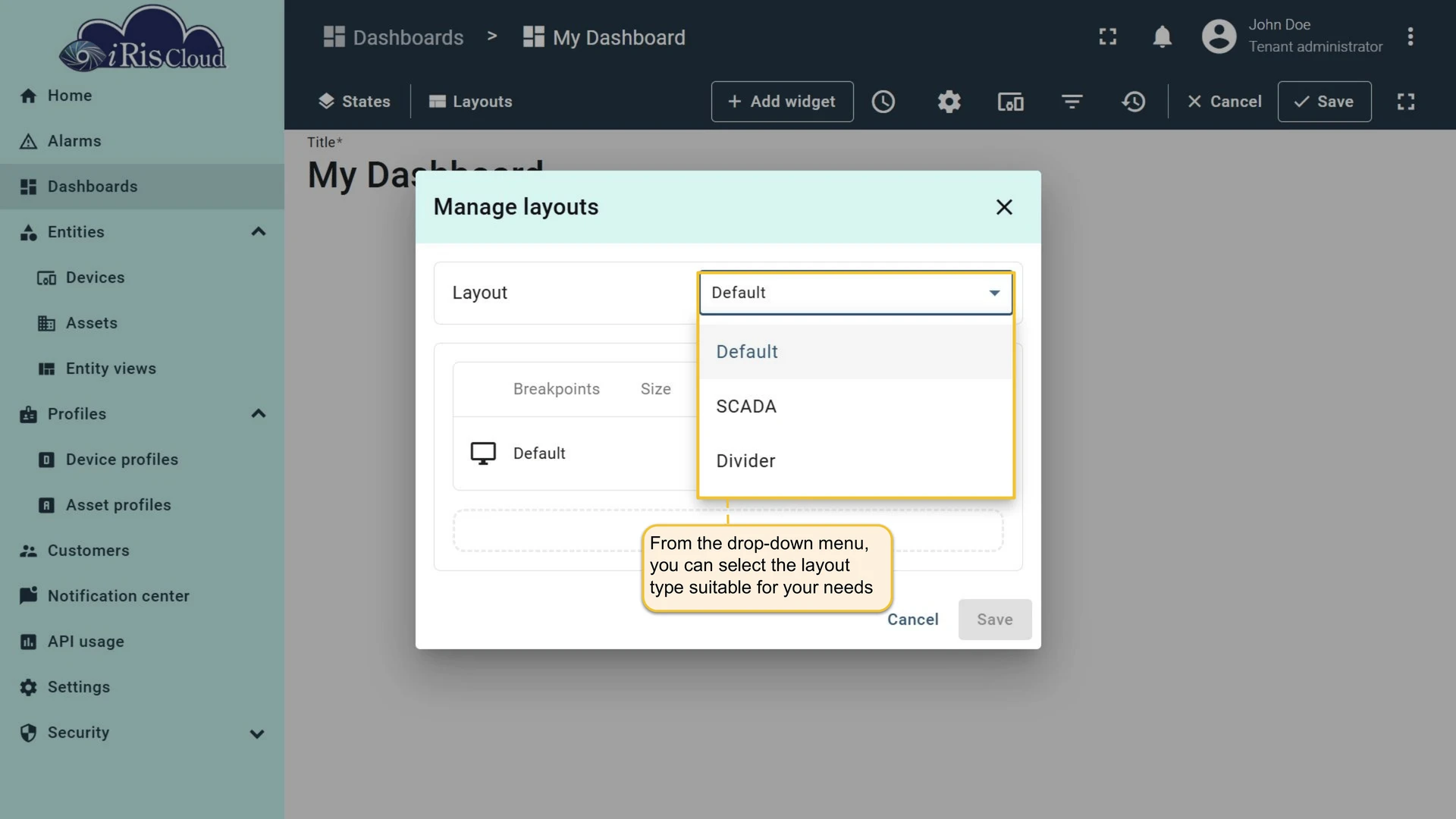1456x819 pixels.
Task: Click the Profiles badge icon
Action: (x=28, y=414)
